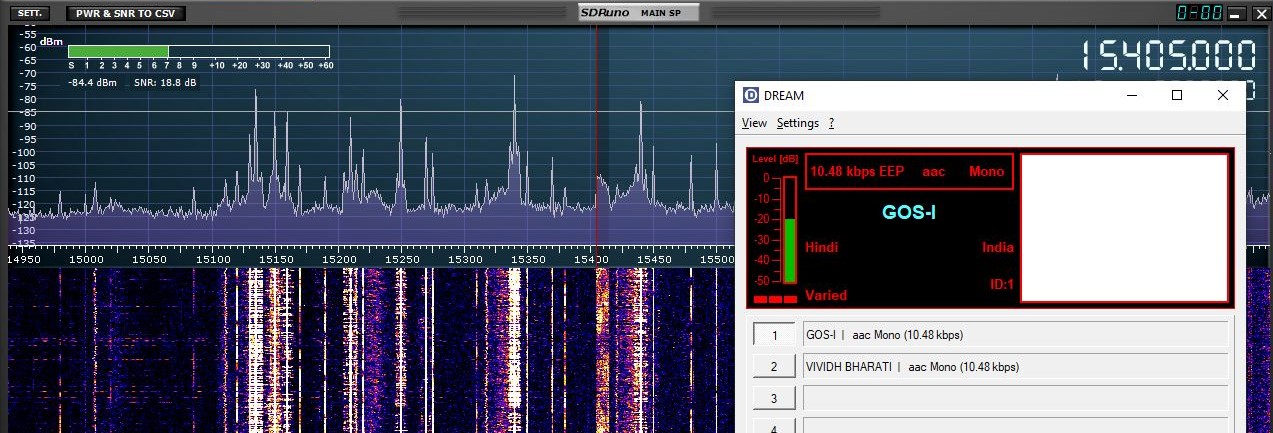
Task: Close the DREAM window
Action: (x=1222, y=95)
